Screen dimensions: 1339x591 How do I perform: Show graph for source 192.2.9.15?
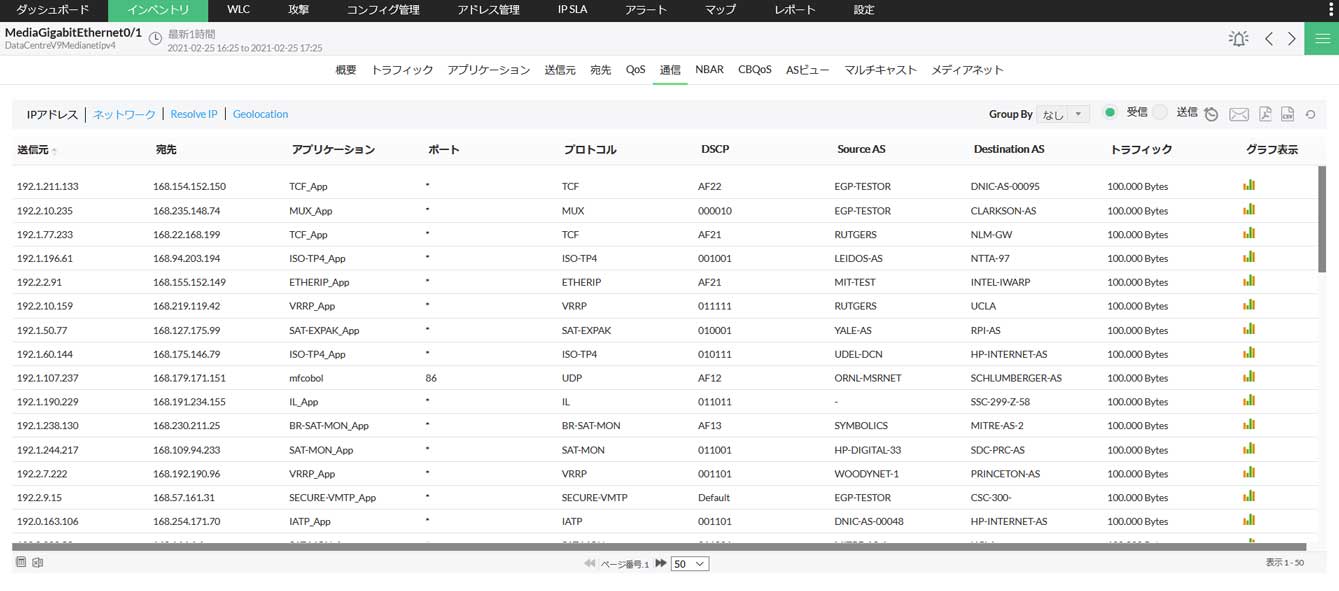pos(1249,497)
